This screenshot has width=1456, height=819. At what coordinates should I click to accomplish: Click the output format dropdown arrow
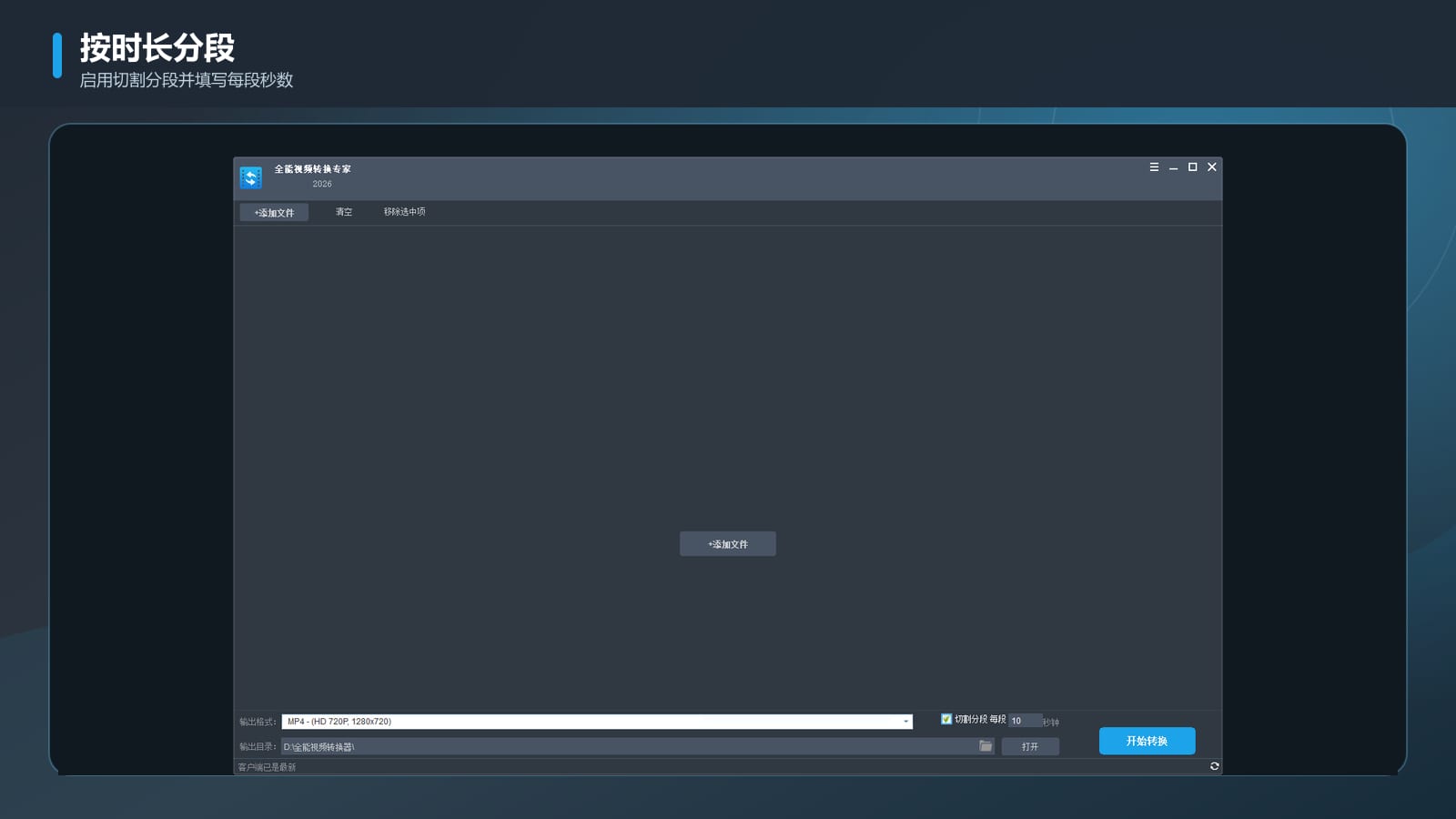pos(905,722)
